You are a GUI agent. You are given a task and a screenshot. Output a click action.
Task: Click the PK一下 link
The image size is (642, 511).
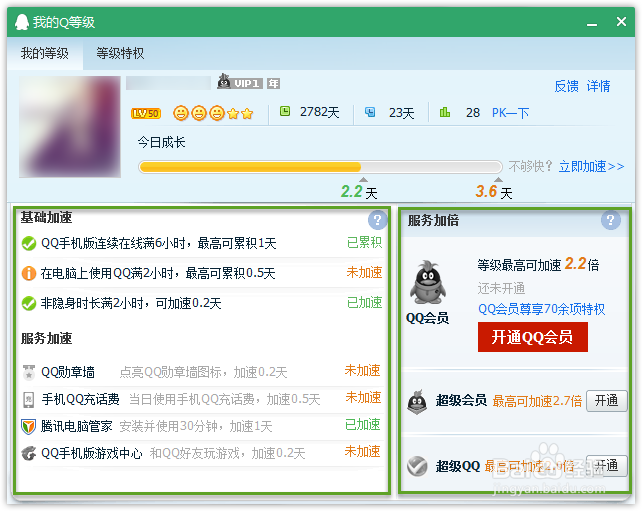510,113
